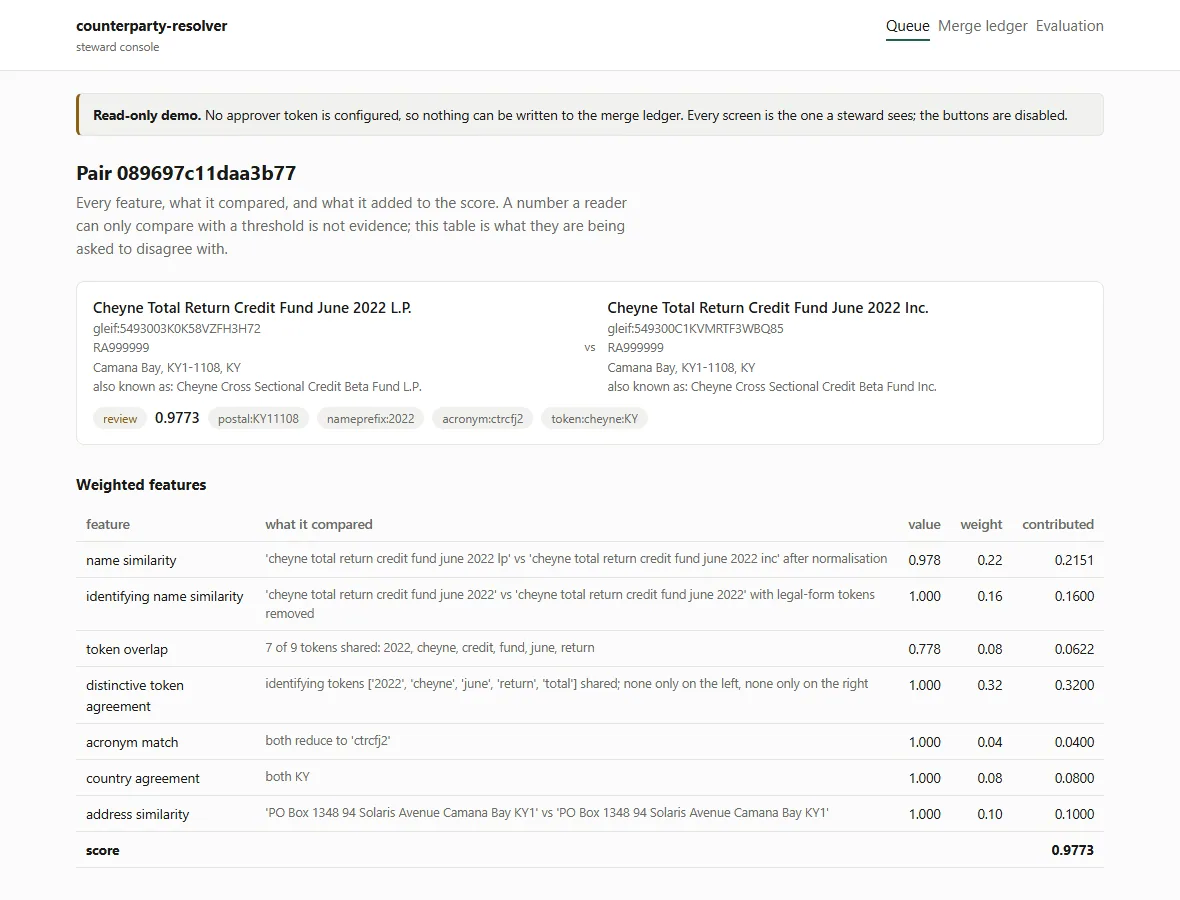Select the name similarity feature row
The height and width of the screenshot is (900, 1180).
pos(590,560)
